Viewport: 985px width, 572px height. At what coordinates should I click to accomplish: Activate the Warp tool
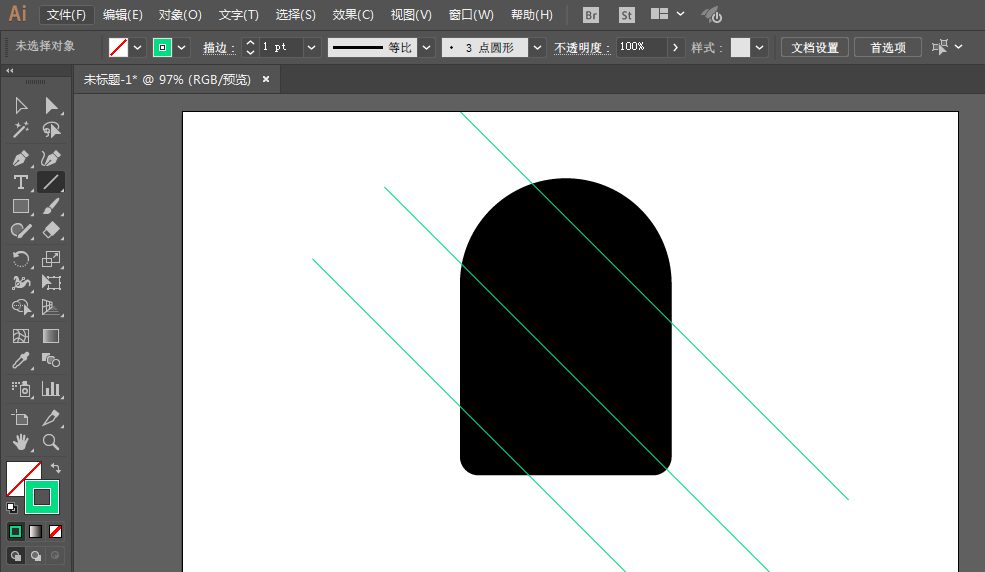(x=21, y=283)
